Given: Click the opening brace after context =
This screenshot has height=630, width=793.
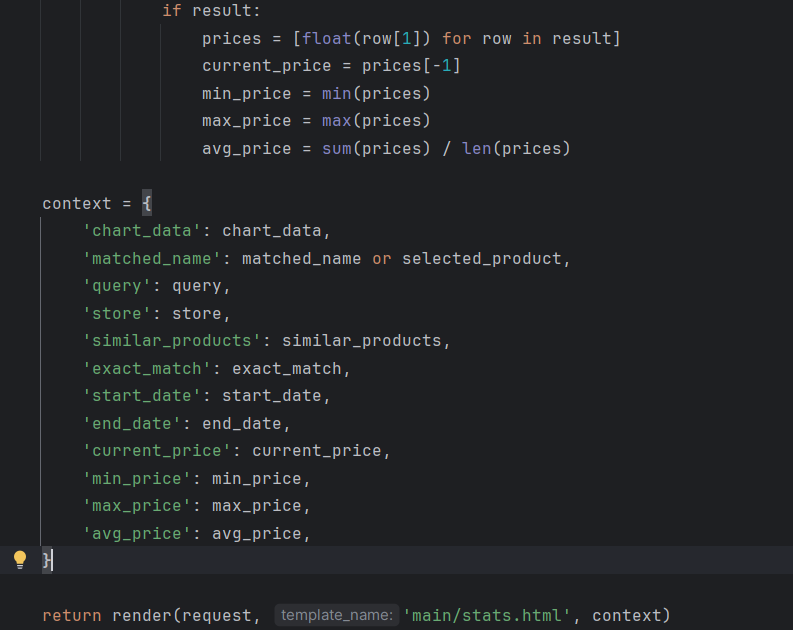Looking at the screenshot, I should 146,203.
